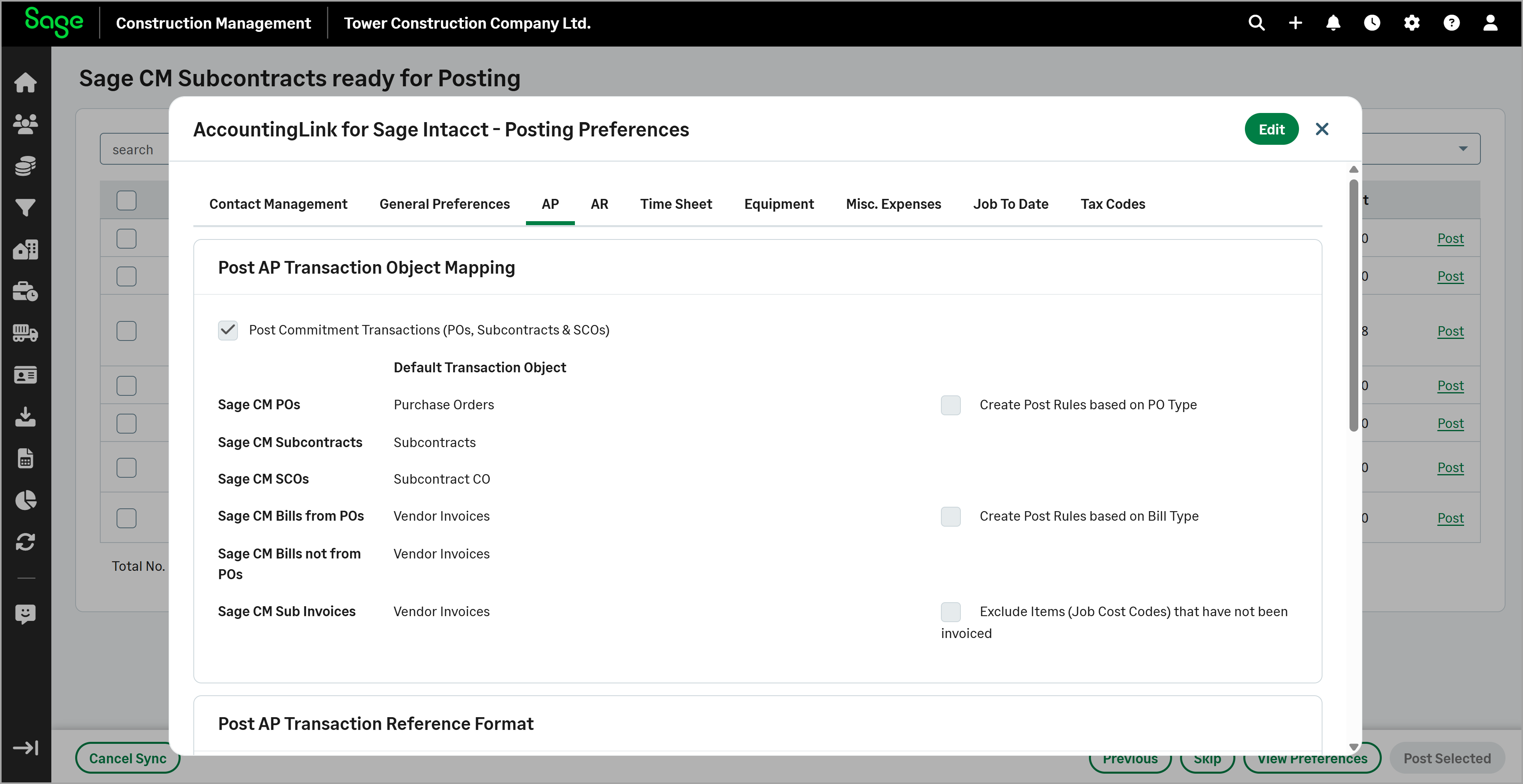Click the scrollbar up arrow in dialog
Viewport: 1523px width, 784px height.
click(1354, 169)
